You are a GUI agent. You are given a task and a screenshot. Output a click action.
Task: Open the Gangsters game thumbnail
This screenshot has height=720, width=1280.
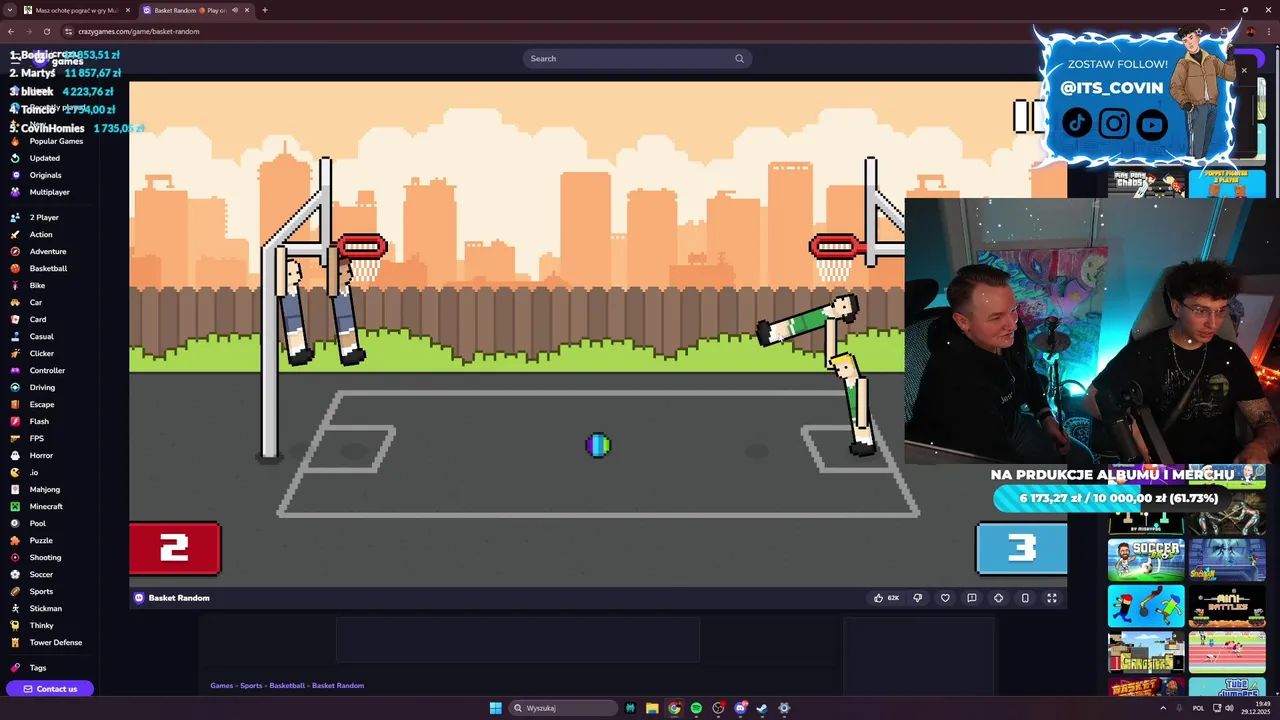[1146, 653]
